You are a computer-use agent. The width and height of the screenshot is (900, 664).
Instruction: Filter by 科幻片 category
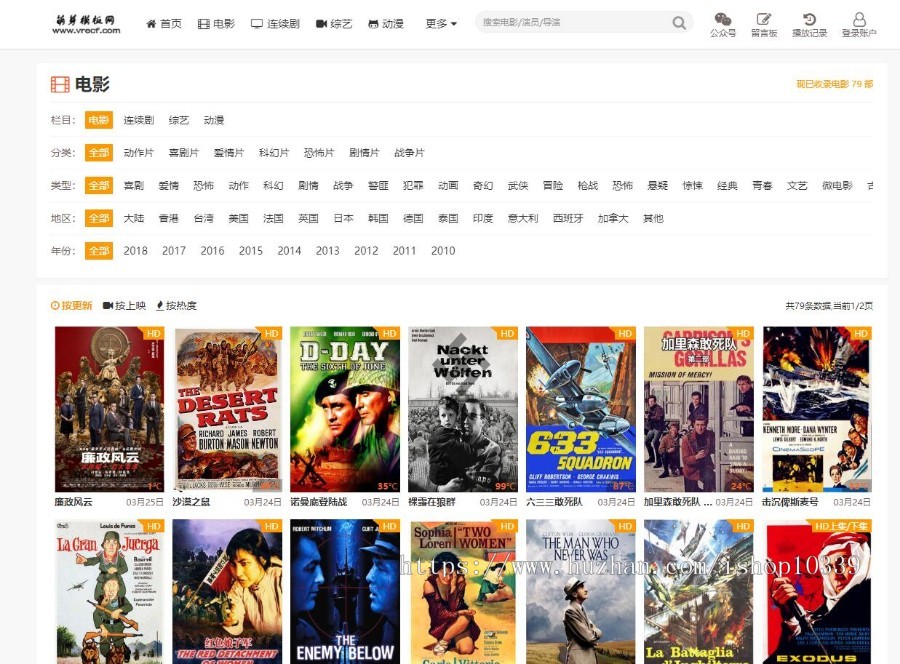pyautogui.click(x=274, y=153)
